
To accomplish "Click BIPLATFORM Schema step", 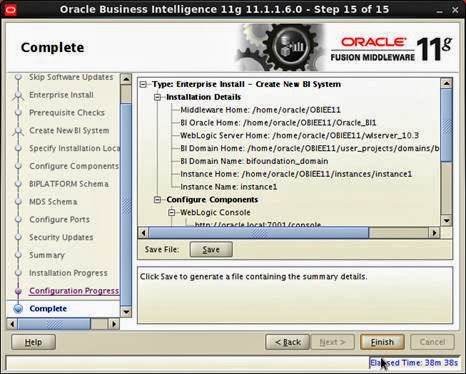I will [69, 184].
